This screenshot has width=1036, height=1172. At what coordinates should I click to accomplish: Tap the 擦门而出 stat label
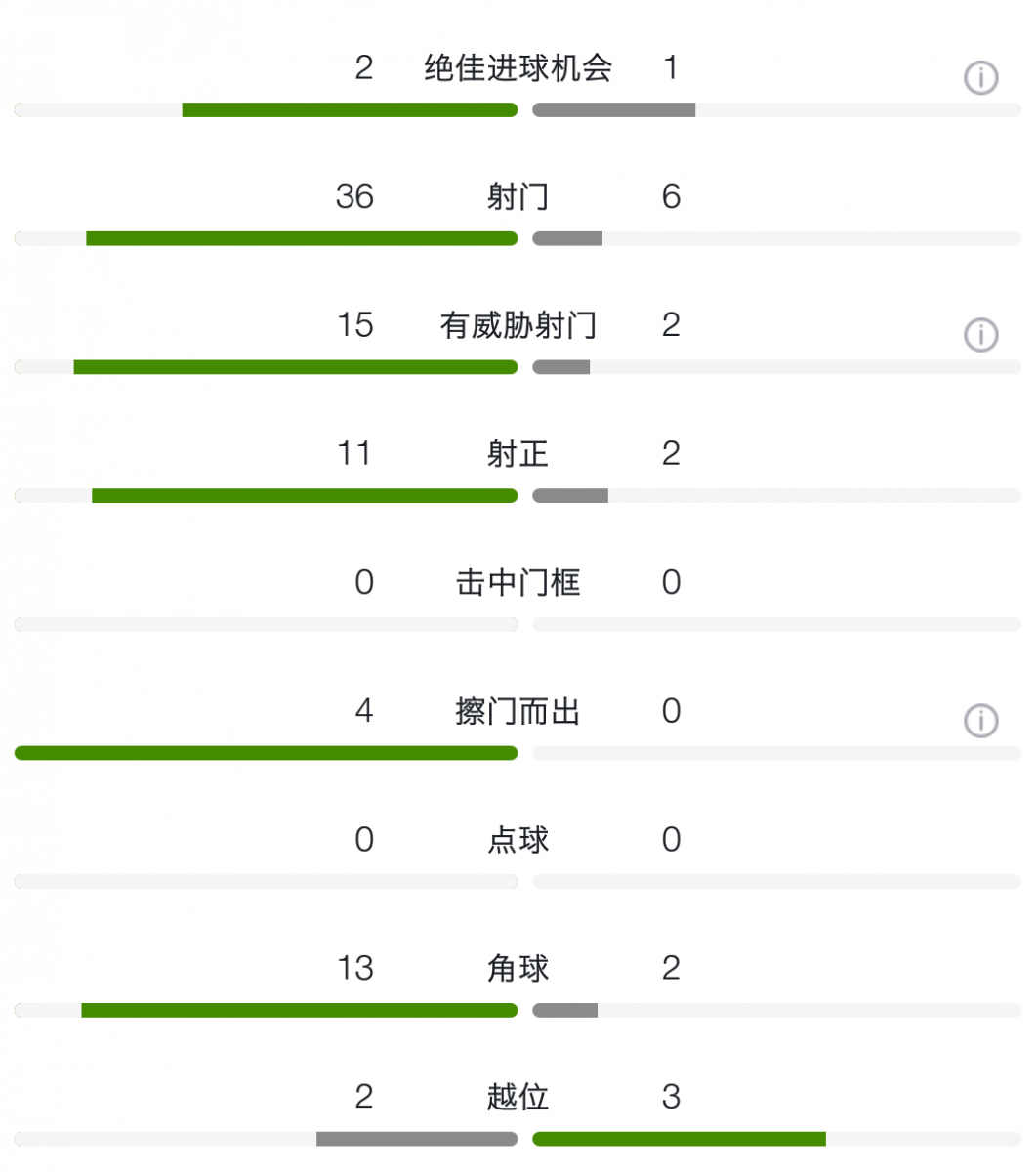518,711
